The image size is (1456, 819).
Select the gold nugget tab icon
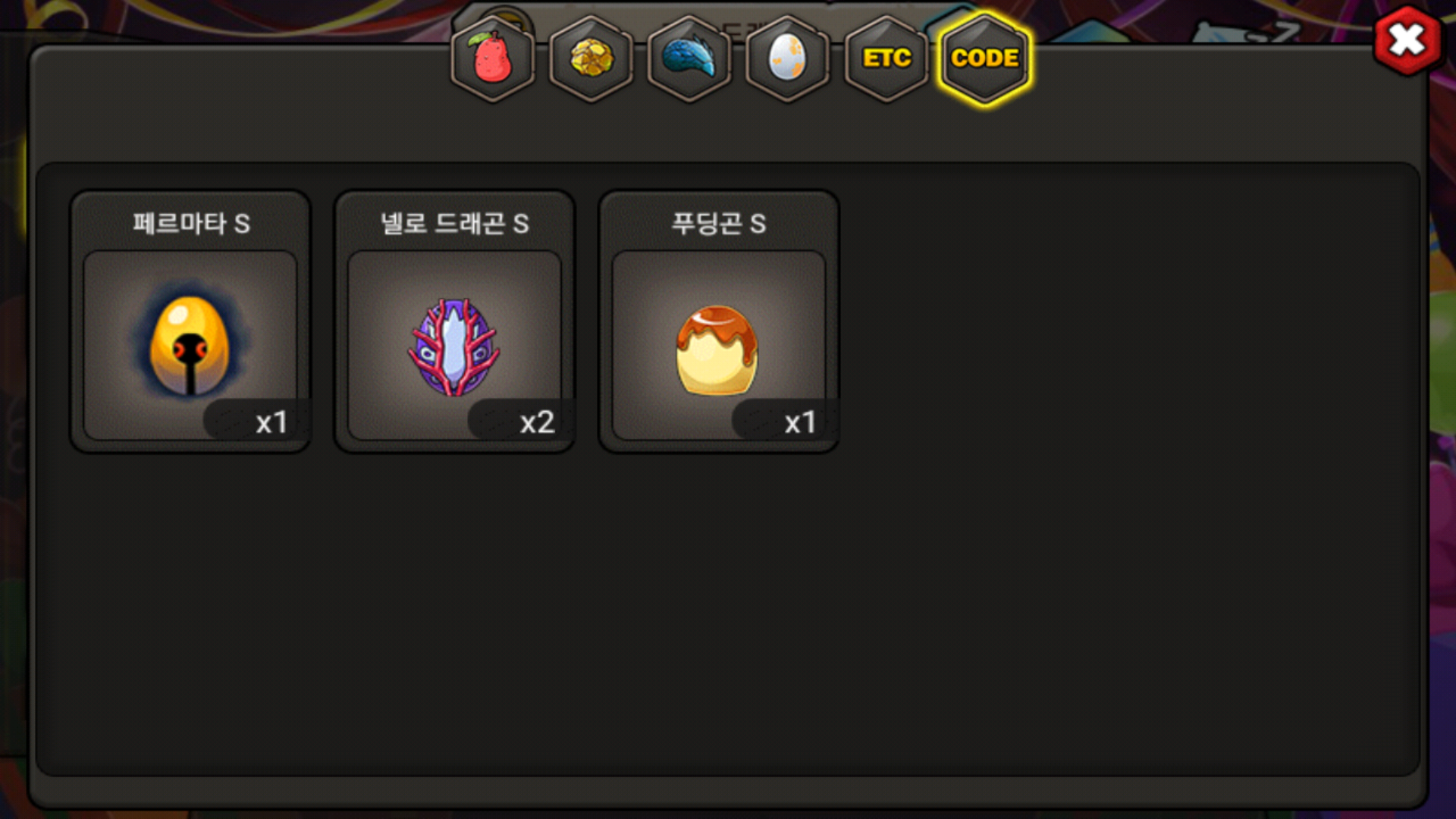pyautogui.click(x=591, y=58)
